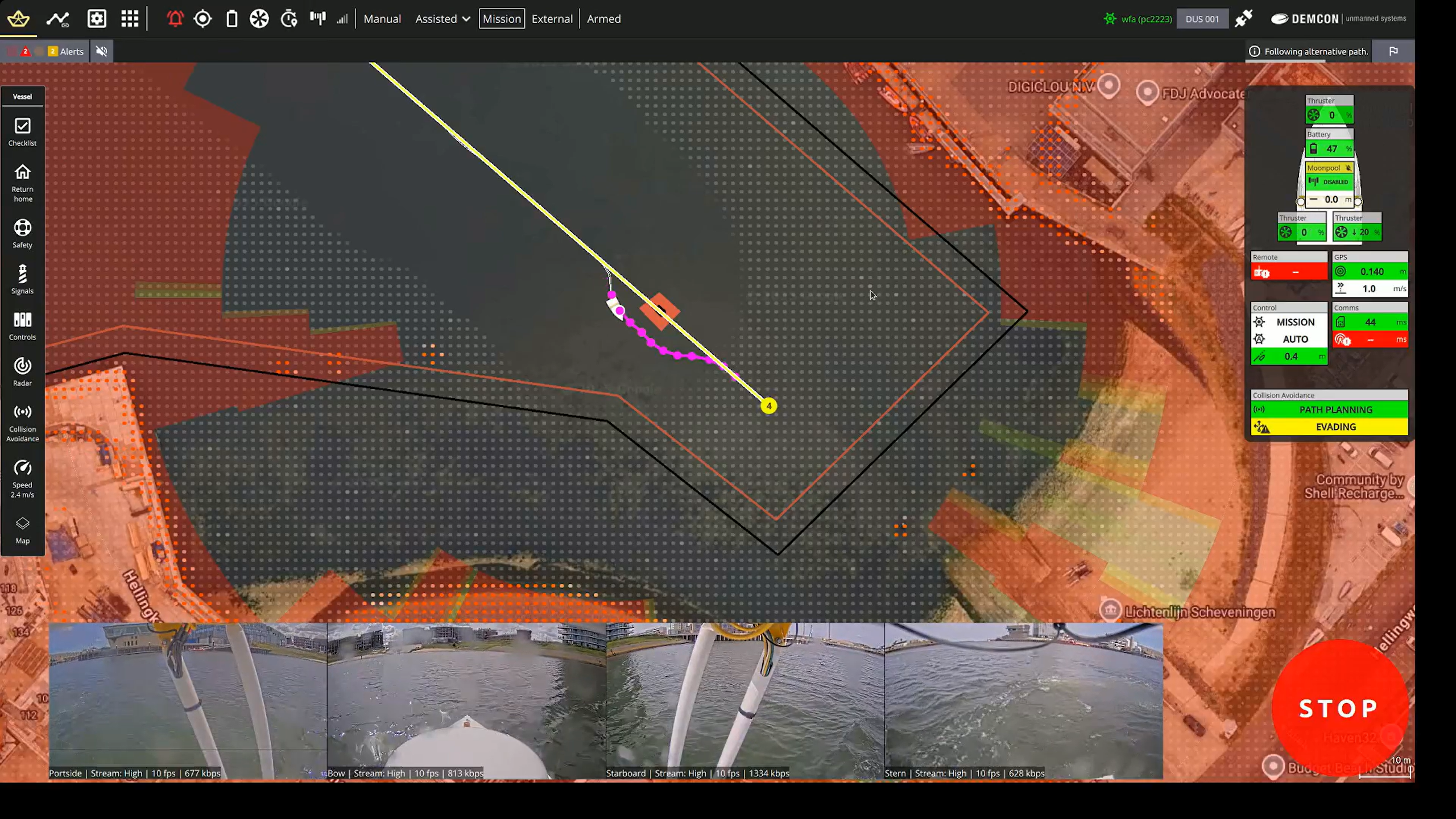Viewport: 1456px width, 819px height.
Task: Expand the Assisted mode dropdown
Action: point(442,19)
